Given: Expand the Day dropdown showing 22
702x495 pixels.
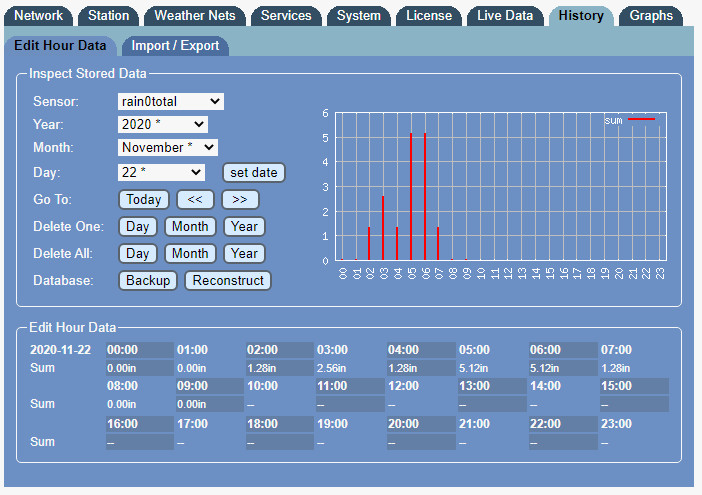Looking at the screenshot, I should [161, 172].
